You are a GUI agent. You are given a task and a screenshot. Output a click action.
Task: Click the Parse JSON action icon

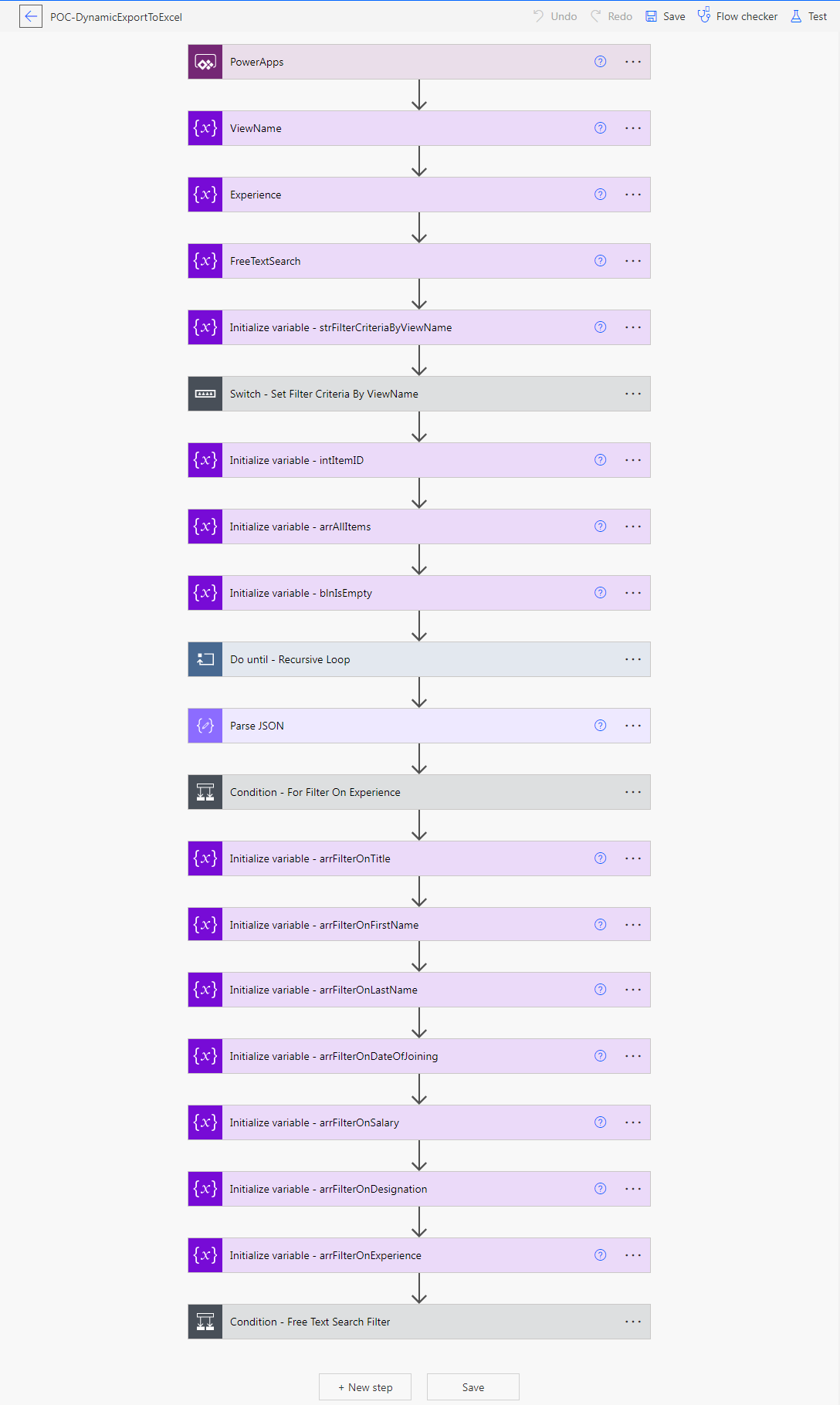click(x=205, y=726)
